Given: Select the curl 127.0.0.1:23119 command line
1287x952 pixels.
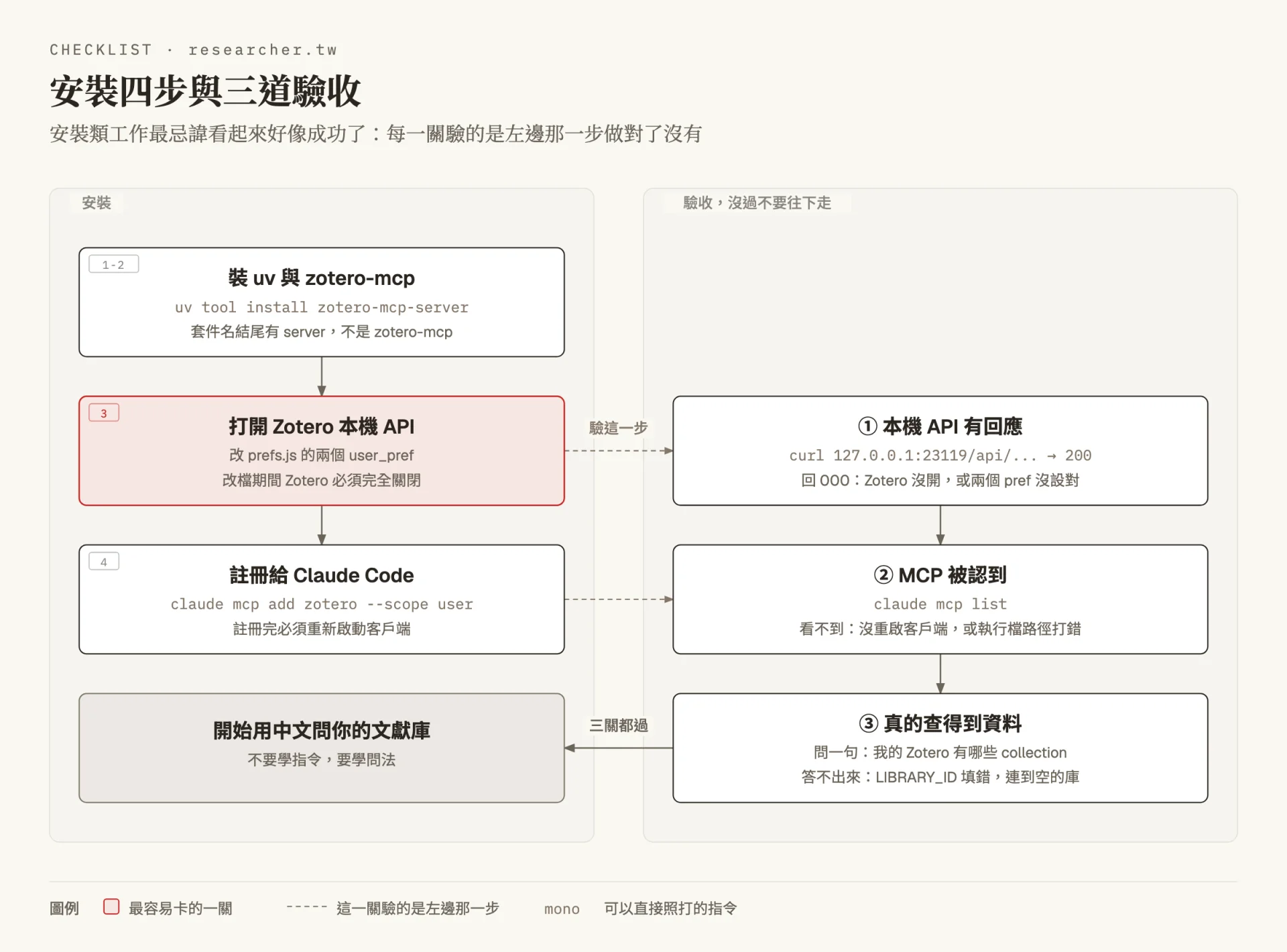Looking at the screenshot, I should tap(940, 455).
